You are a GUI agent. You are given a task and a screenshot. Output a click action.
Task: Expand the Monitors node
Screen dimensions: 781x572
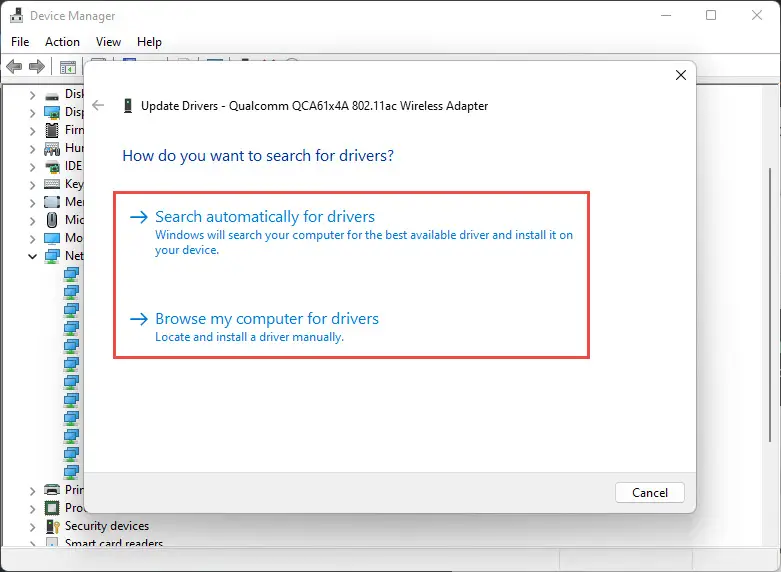32,239
